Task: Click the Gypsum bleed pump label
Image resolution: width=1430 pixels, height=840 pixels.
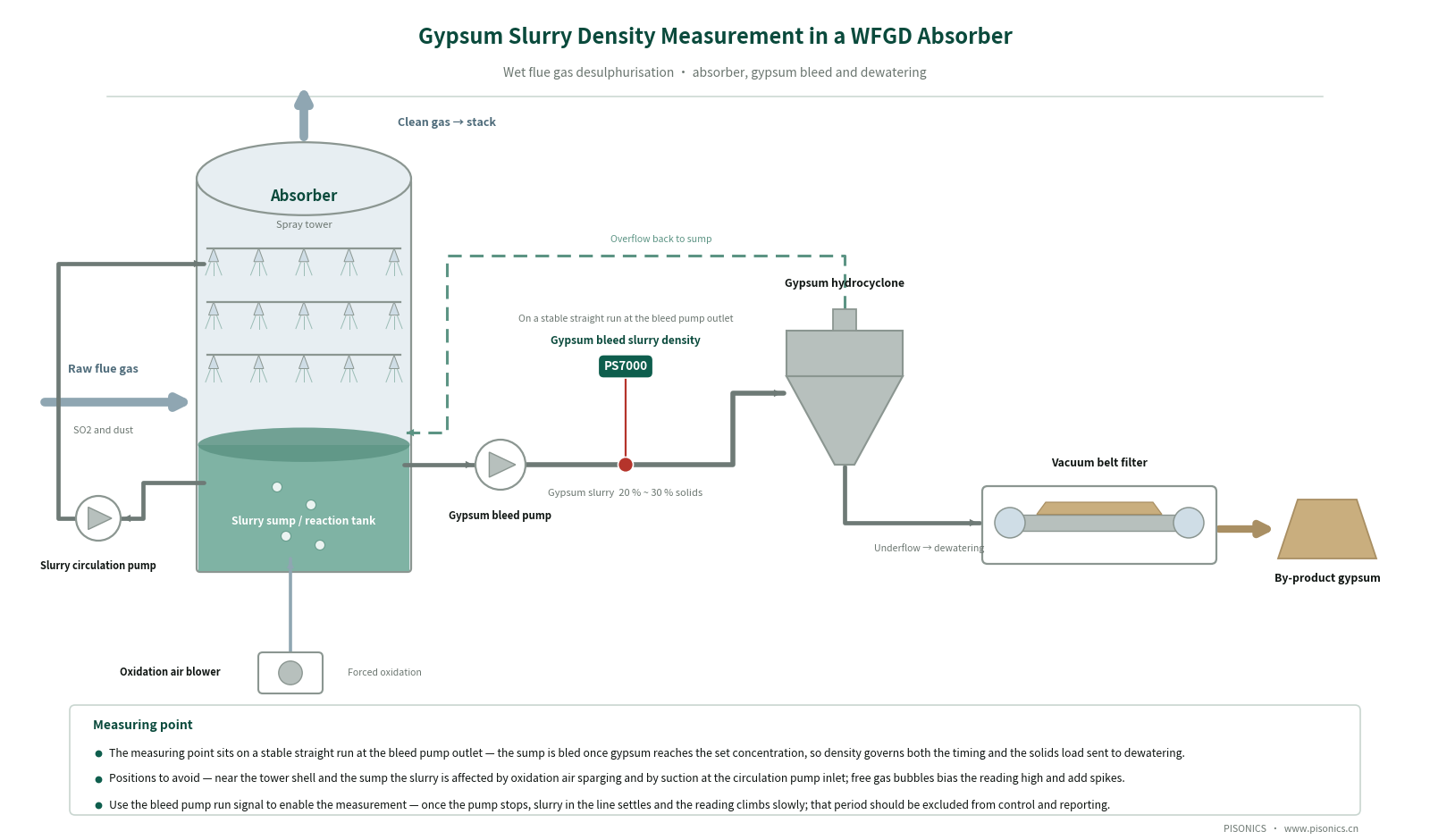Action: (x=500, y=515)
